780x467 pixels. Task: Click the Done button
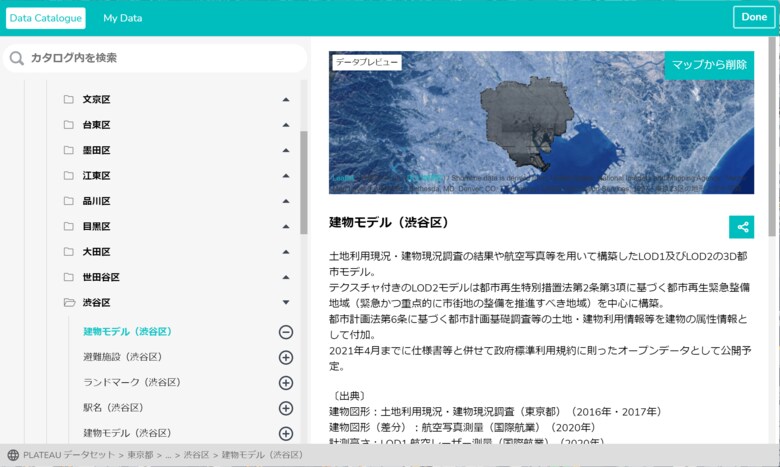[754, 17]
